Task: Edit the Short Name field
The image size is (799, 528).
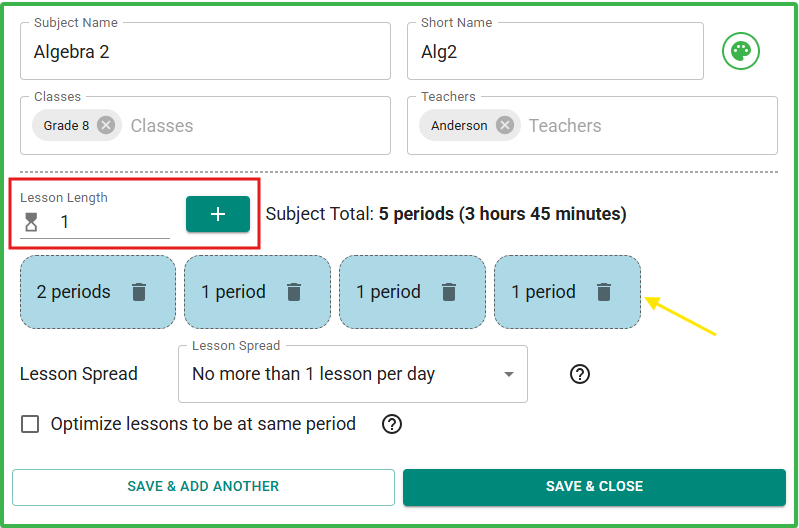Action: [x=555, y=52]
